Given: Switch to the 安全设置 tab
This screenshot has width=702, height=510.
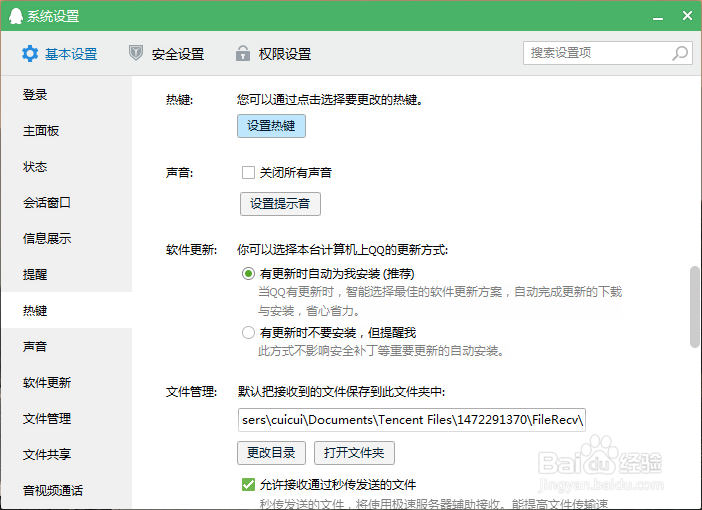Looking at the screenshot, I should [167, 54].
